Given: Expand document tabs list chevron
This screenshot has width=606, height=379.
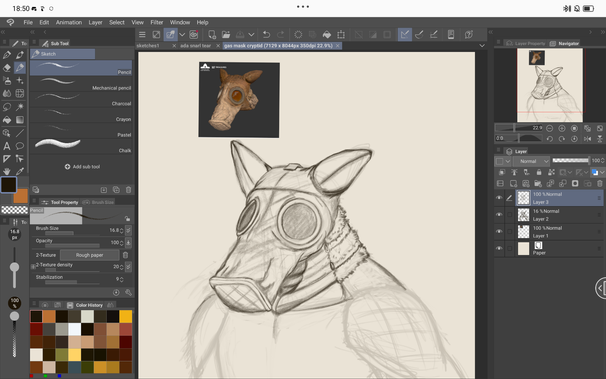Looking at the screenshot, I should 482,46.
